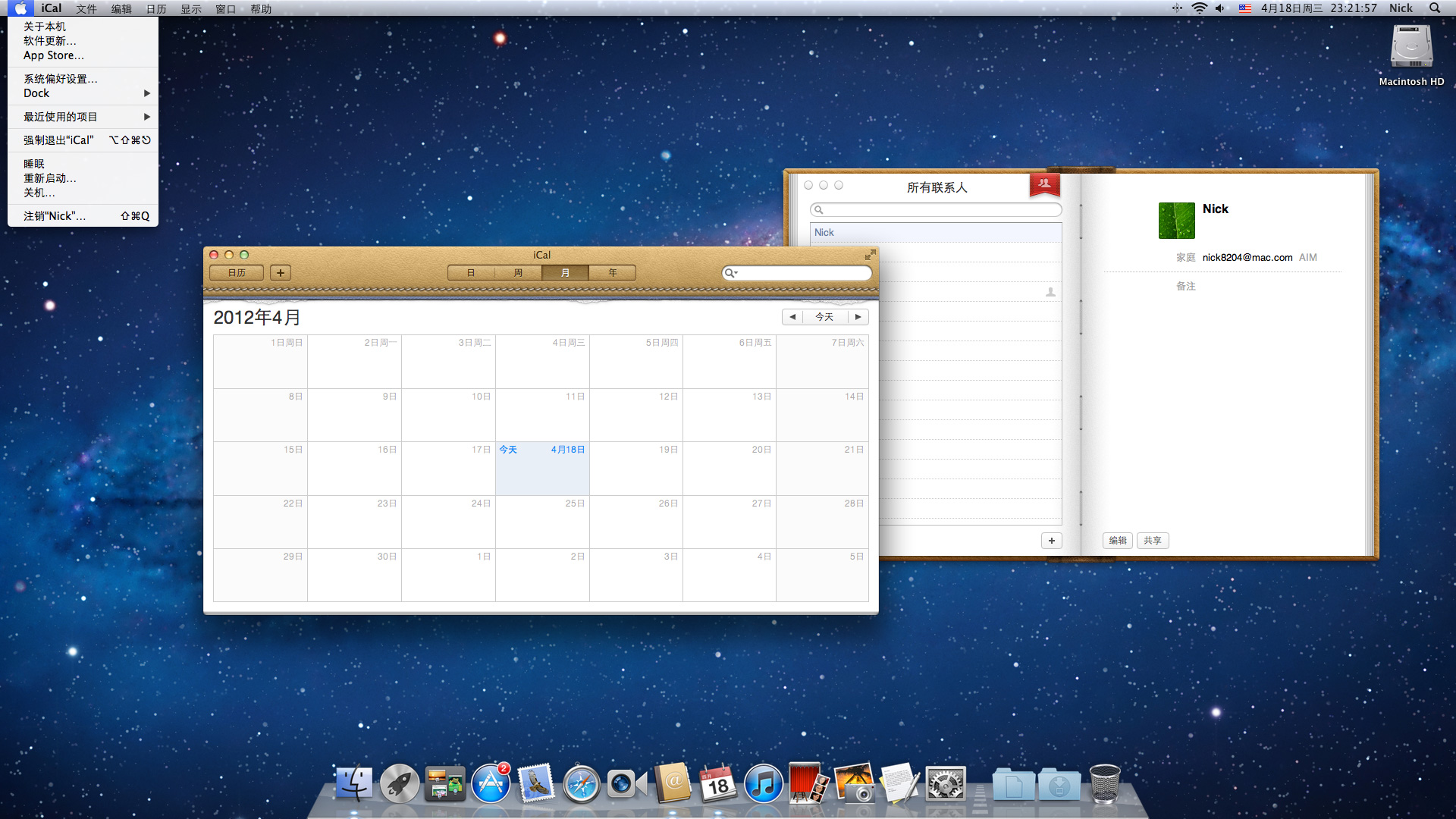Click the Spotlight magnifier in menu bar

click(x=1435, y=8)
